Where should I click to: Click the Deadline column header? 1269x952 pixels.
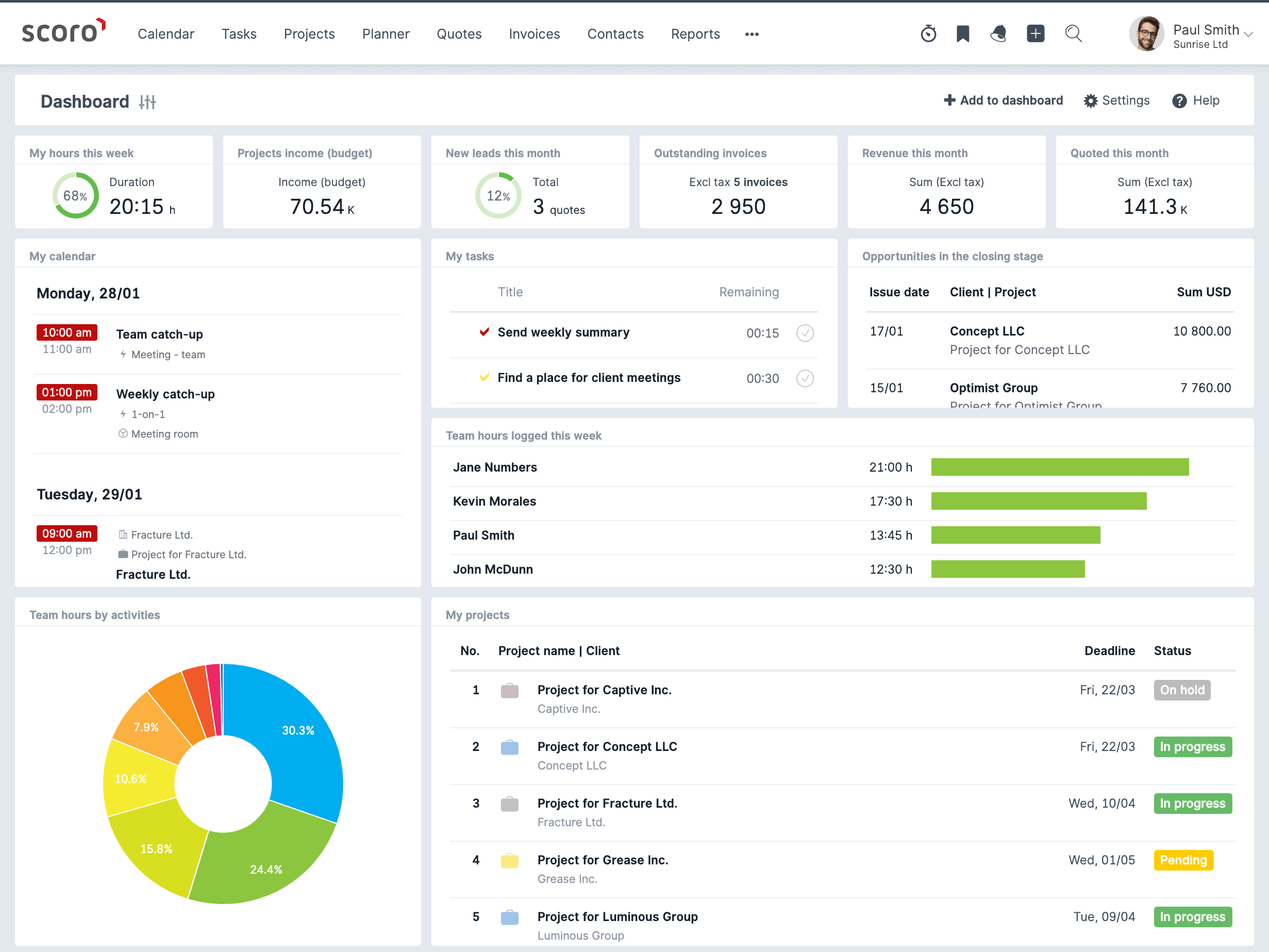[1110, 651]
